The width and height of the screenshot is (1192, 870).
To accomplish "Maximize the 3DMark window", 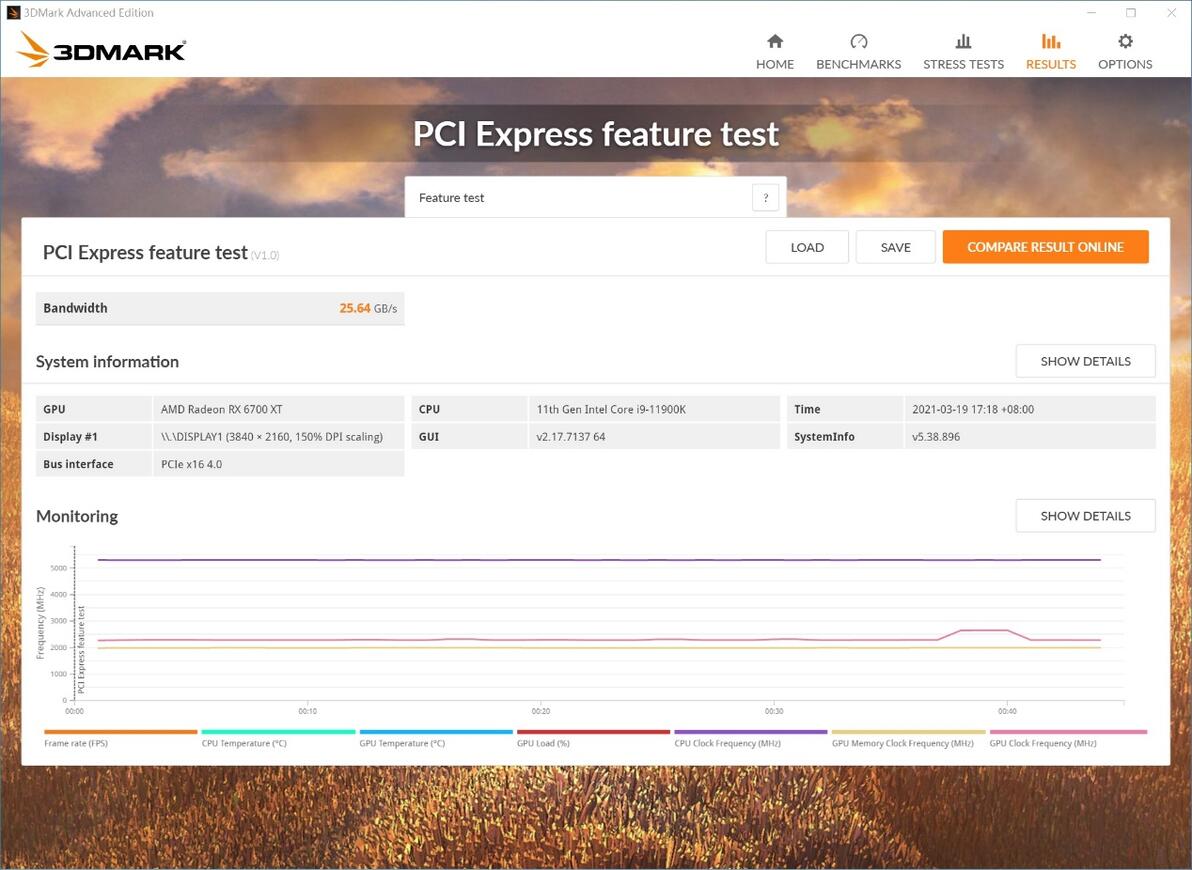I will [x=1131, y=13].
